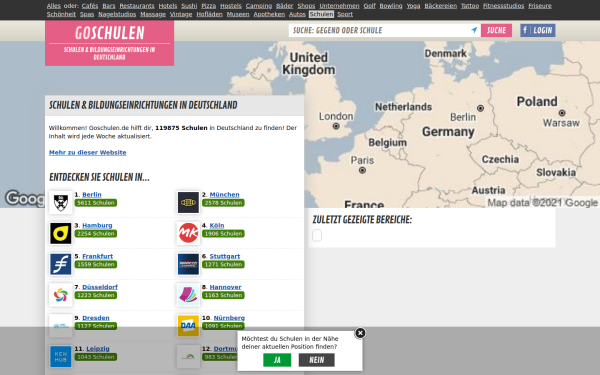
Task: Click the 5611 Schulen green badge
Action: pyautogui.click(x=96, y=203)
